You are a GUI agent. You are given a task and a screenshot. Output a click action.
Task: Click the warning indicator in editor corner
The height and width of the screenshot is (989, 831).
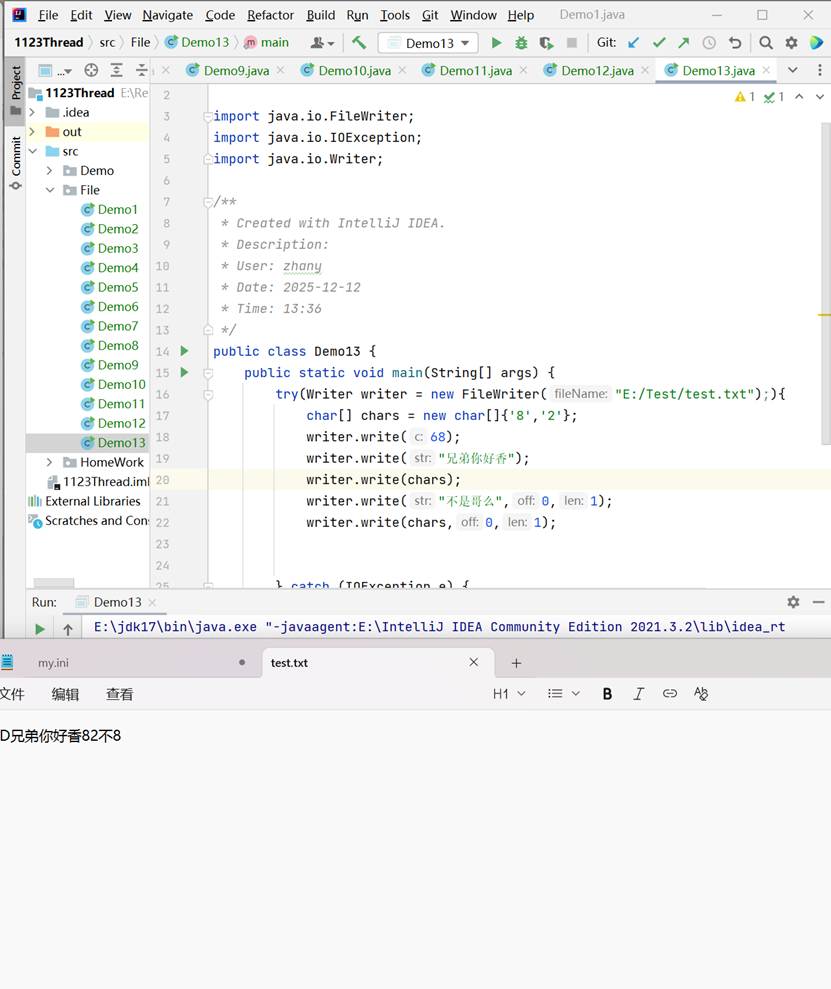(x=745, y=97)
